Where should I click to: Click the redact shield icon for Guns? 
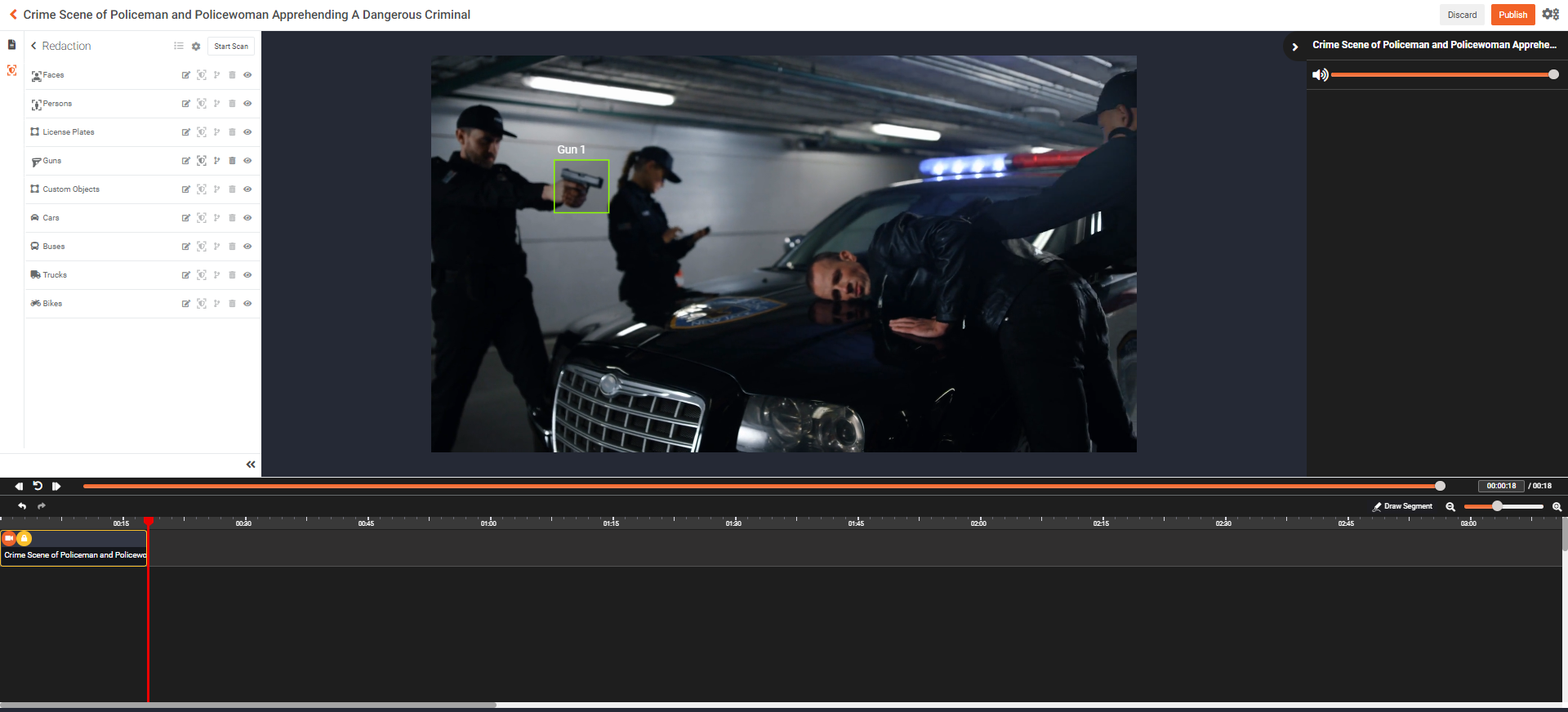pos(202,161)
